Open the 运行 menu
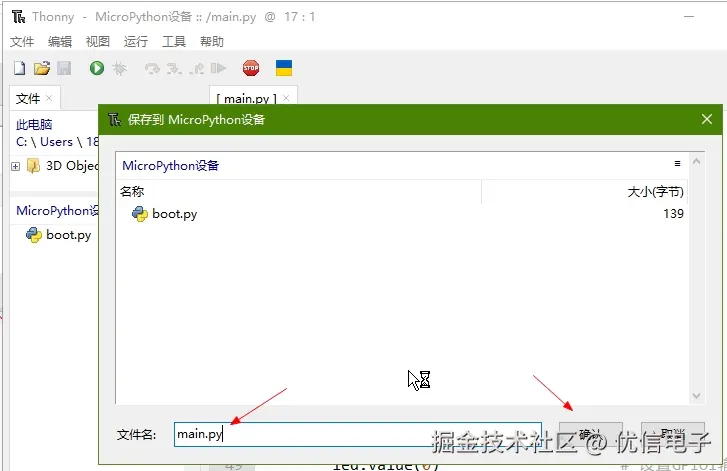Viewport: 727px width, 471px height. click(x=136, y=42)
